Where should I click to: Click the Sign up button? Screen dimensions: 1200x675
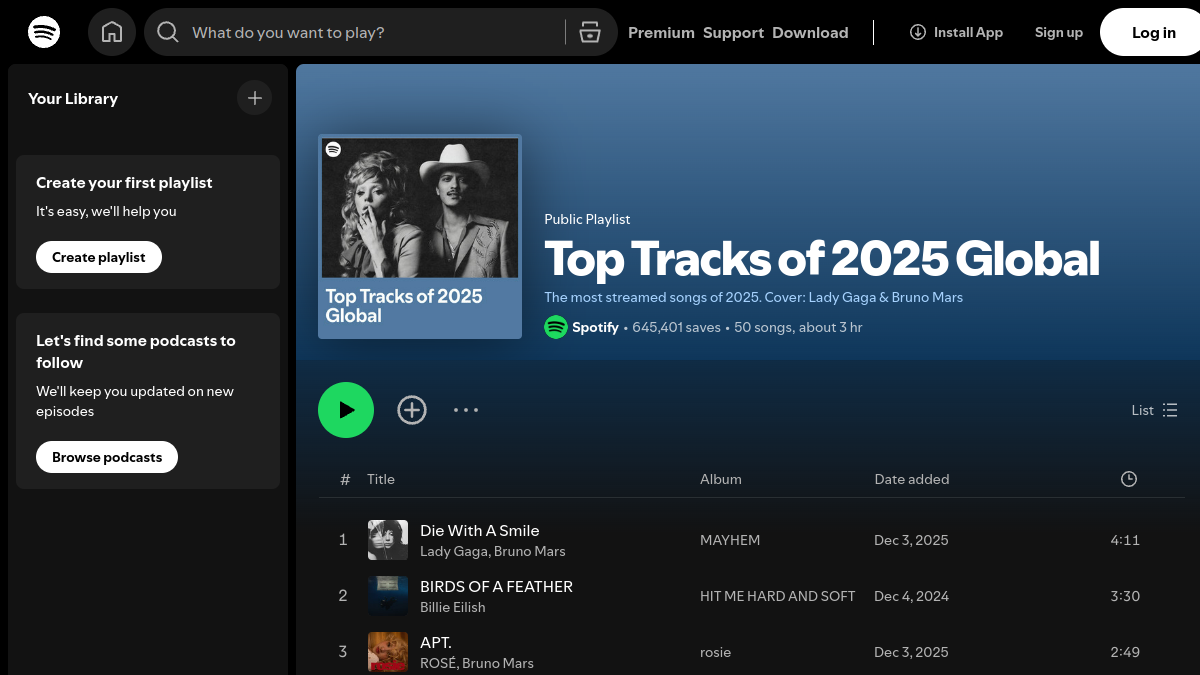(1059, 32)
